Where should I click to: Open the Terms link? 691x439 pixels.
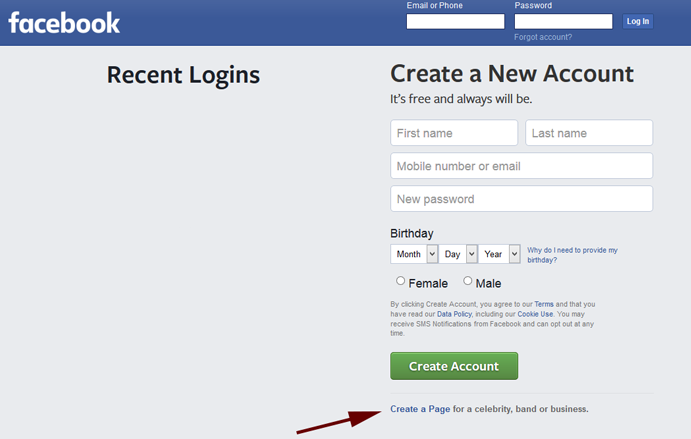(x=544, y=304)
